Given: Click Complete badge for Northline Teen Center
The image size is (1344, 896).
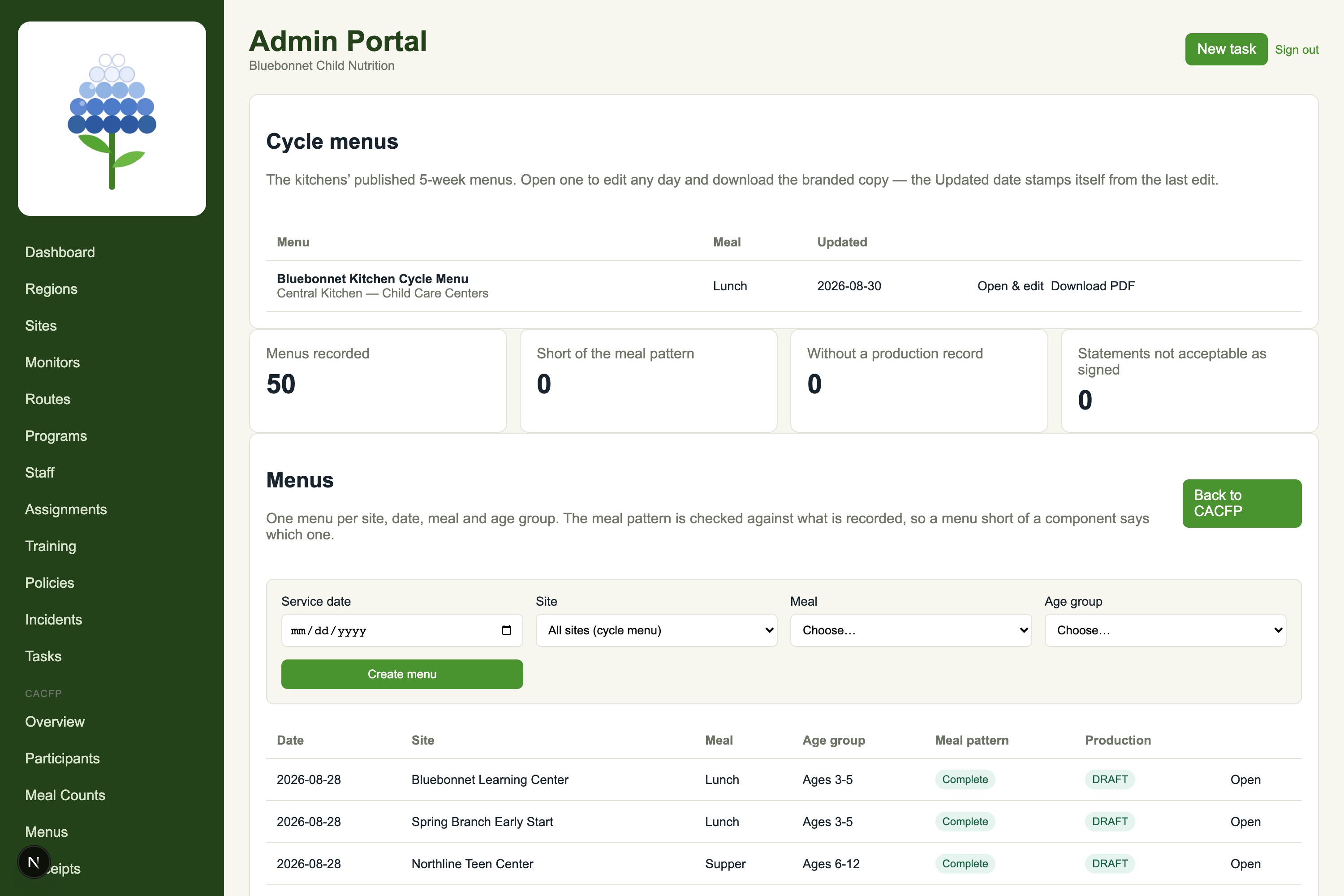Looking at the screenshot, I should point(965,863).
